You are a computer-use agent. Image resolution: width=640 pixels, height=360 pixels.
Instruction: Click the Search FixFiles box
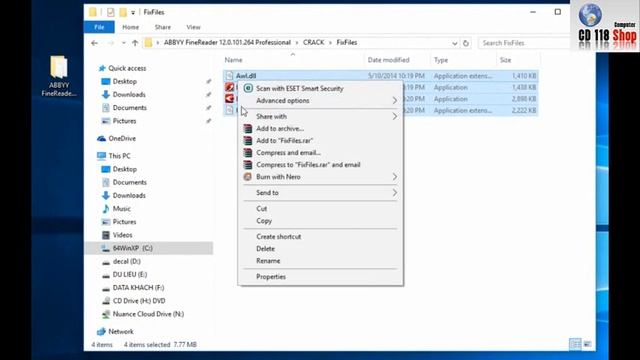524,43
